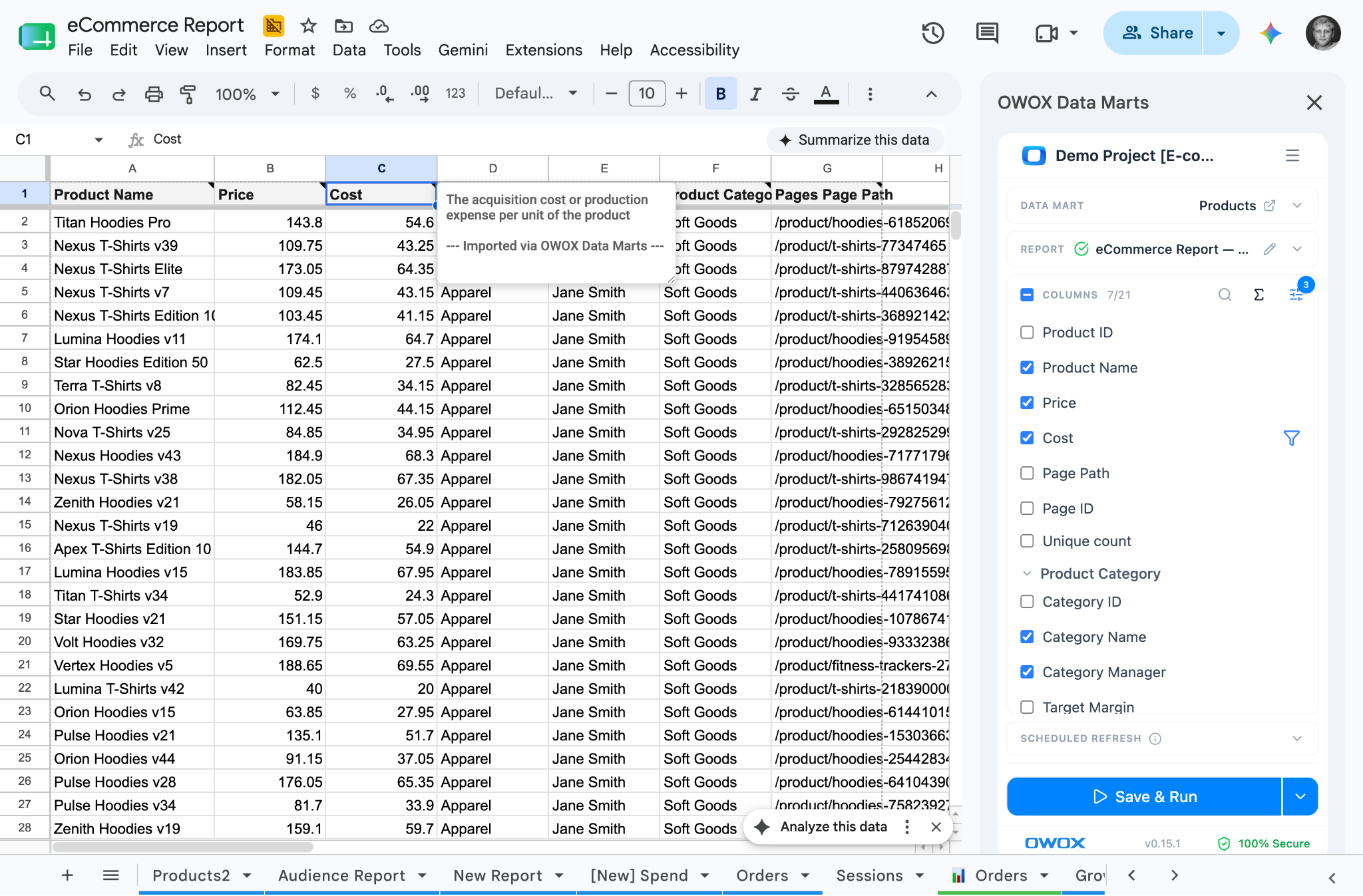This screenshot has width=1363, height=896.
Task: Activate the paint format tool
Action: (188, 94)
